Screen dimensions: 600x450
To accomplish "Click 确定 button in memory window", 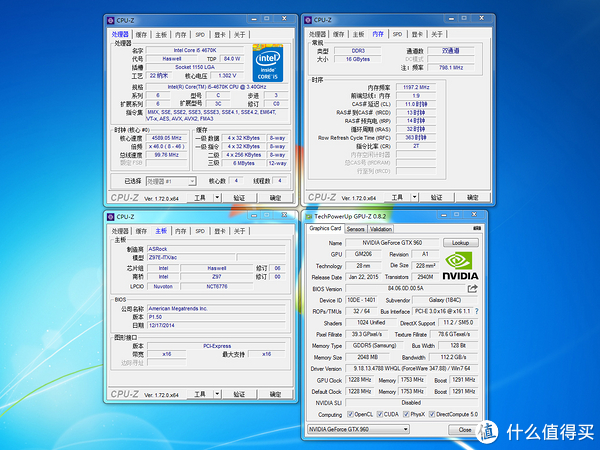I will tap(473, 197).
